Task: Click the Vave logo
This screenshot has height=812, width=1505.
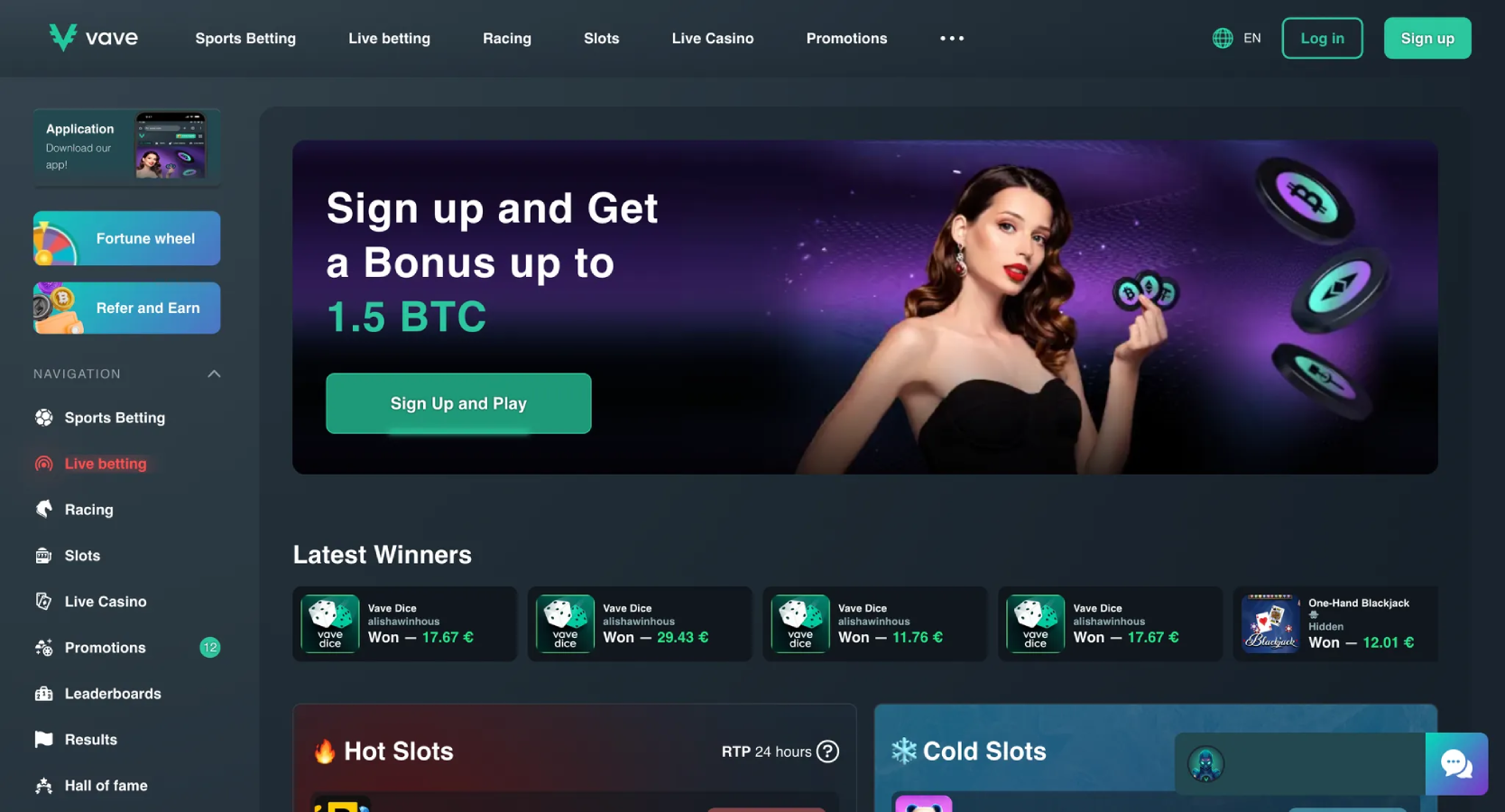Action: click(94, 38)
